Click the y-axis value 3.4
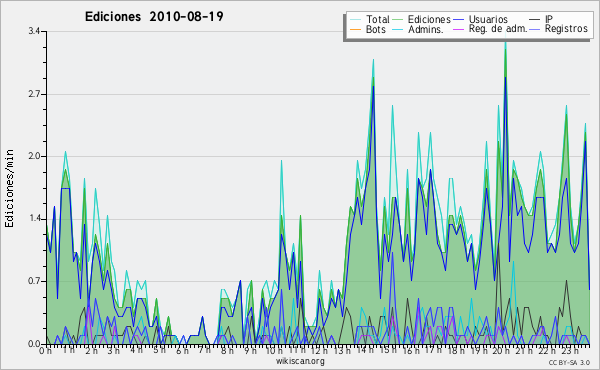Viewport: 600px width, 370px height. coord(34,31)
